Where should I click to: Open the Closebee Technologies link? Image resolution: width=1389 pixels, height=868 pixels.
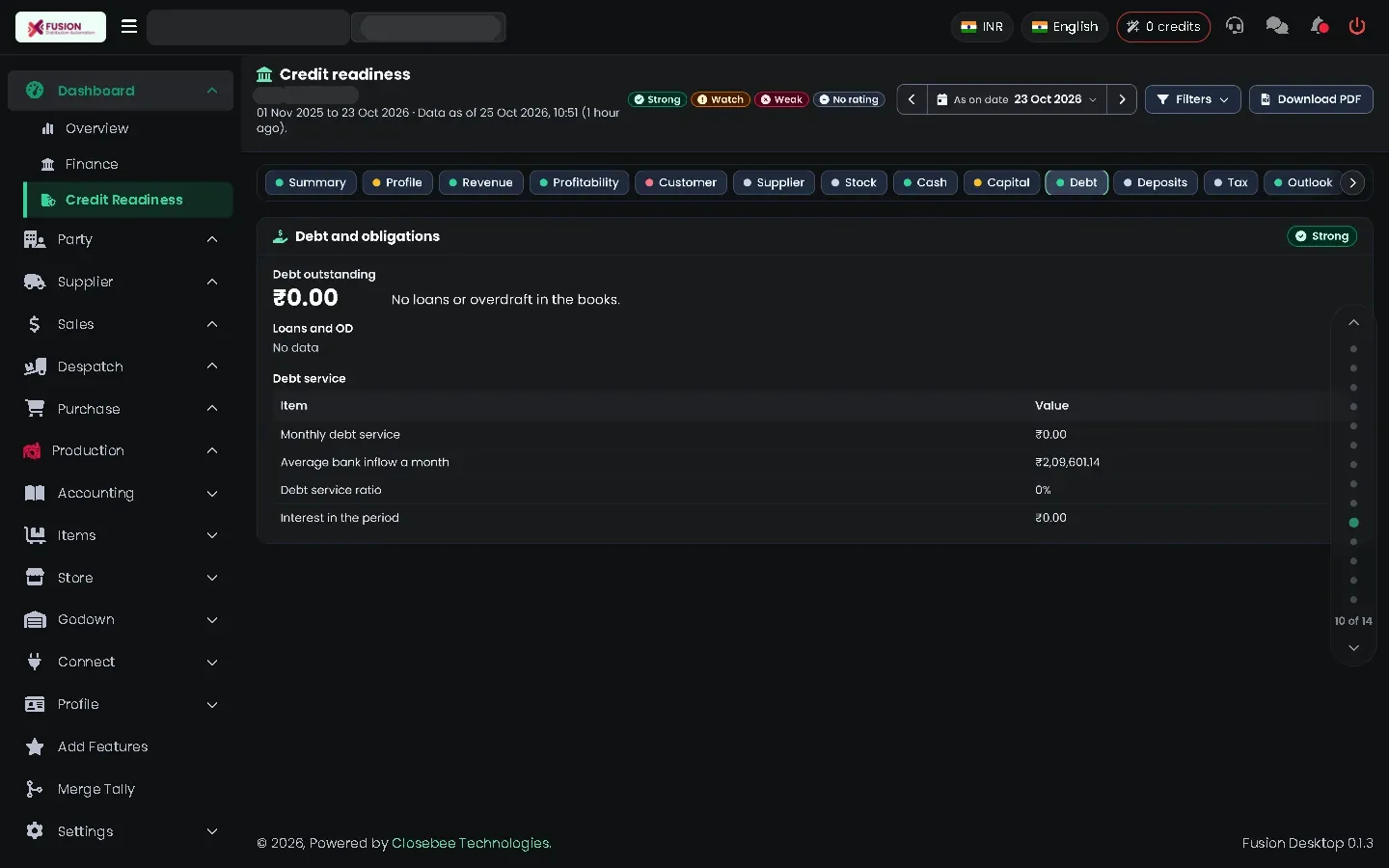coord(472,843)
